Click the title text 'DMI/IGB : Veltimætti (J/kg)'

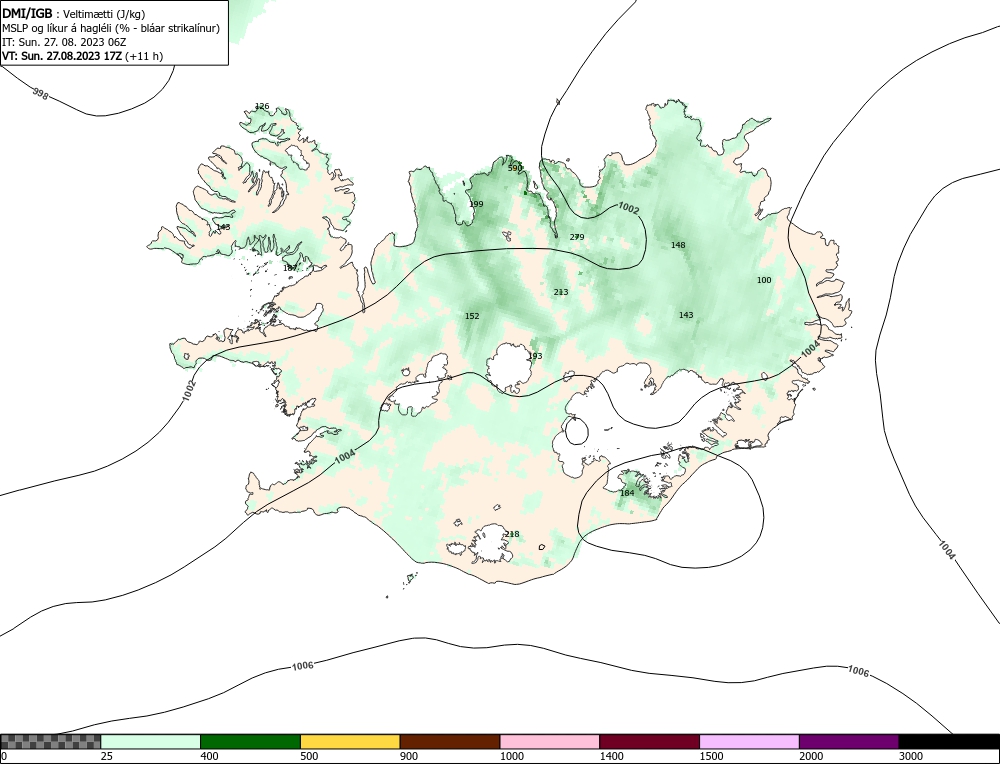coord(73,13)
